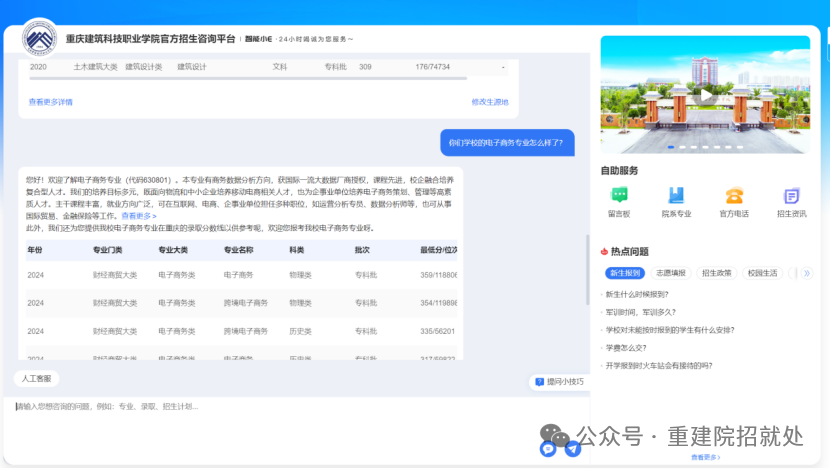Click 查看更多详情 link under score table
This screenshot has width=830, height=469.
coord(50,102)
